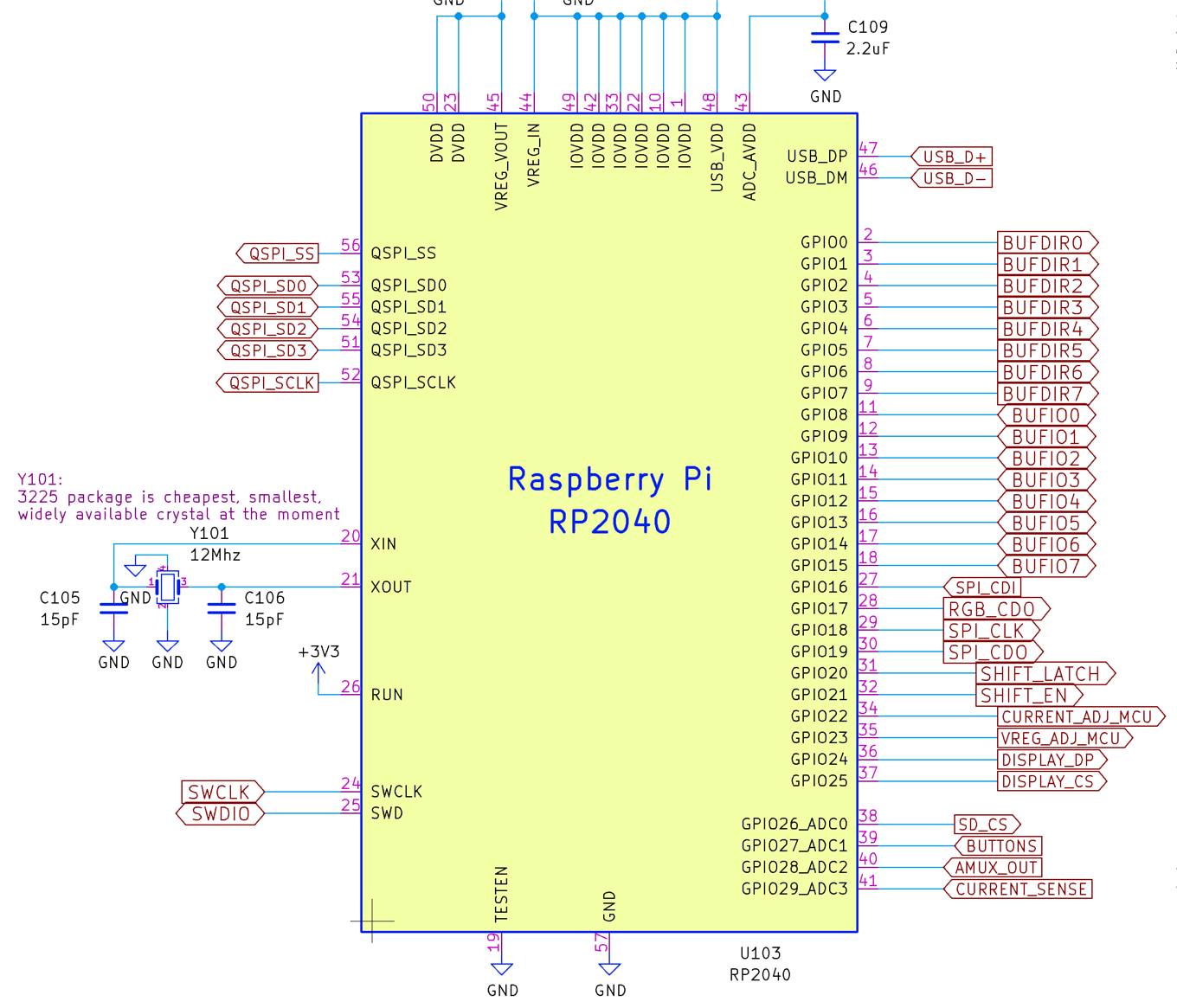Select the Y101 crystal symbol
The height and width of the screenshot is (1008, 1177).
coord(167,587)
